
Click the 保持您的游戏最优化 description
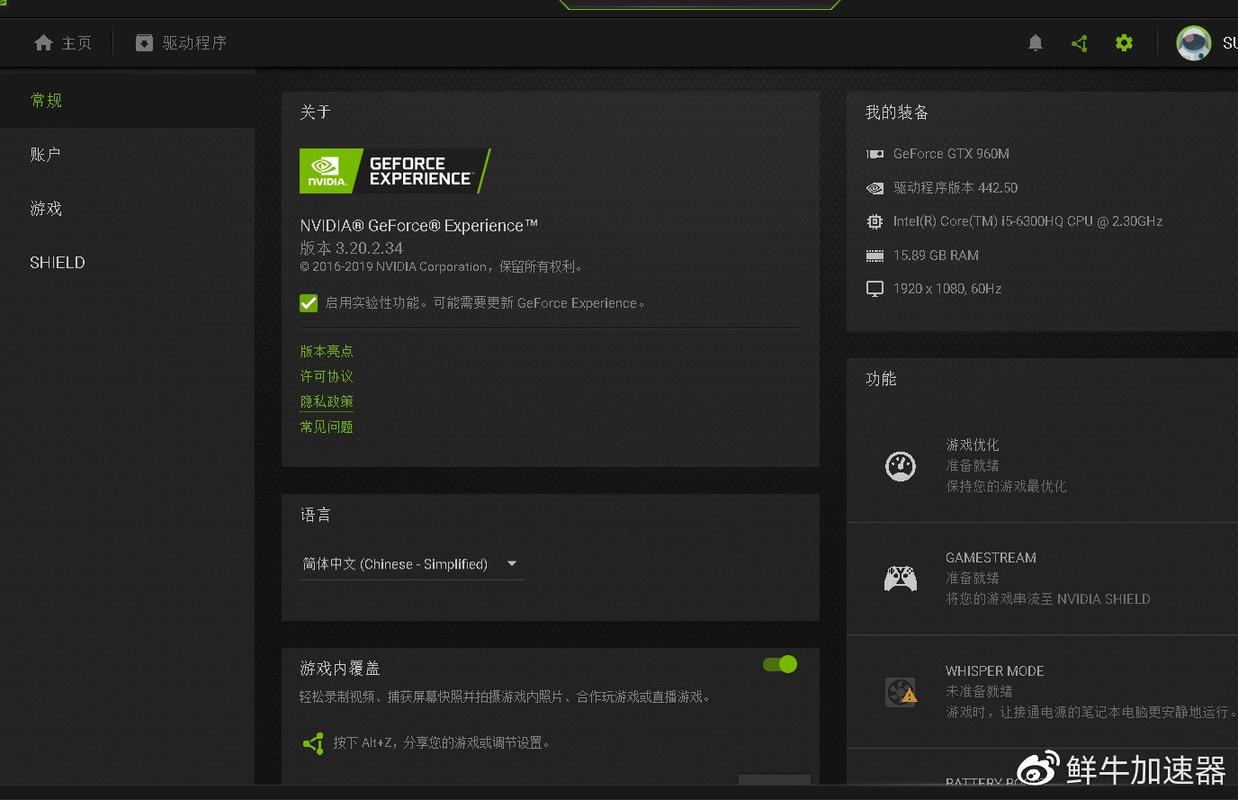coord(1006,486)
